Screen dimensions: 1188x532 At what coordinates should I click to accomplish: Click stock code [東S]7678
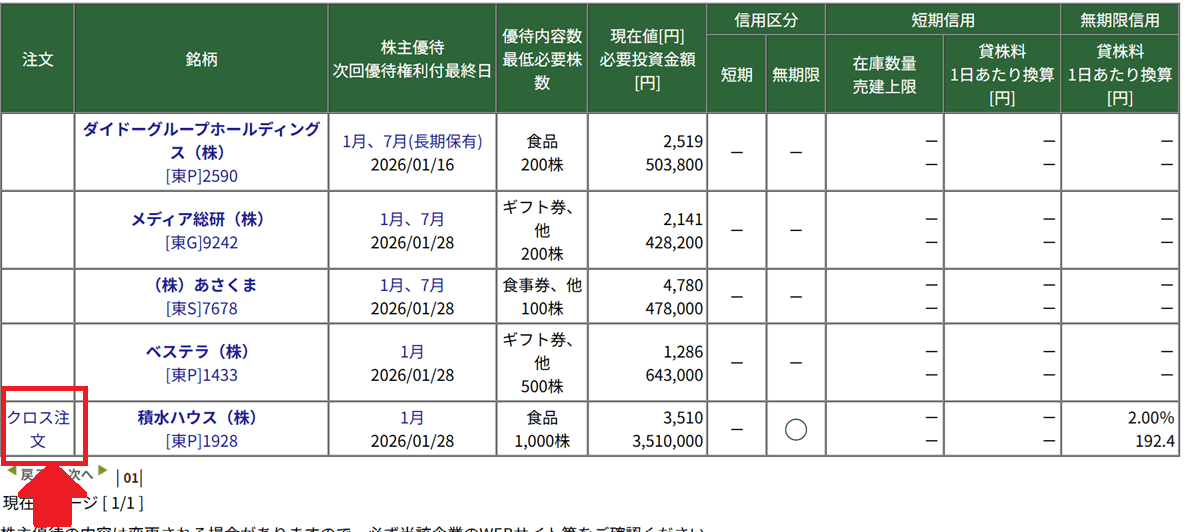tap(201, 308)
